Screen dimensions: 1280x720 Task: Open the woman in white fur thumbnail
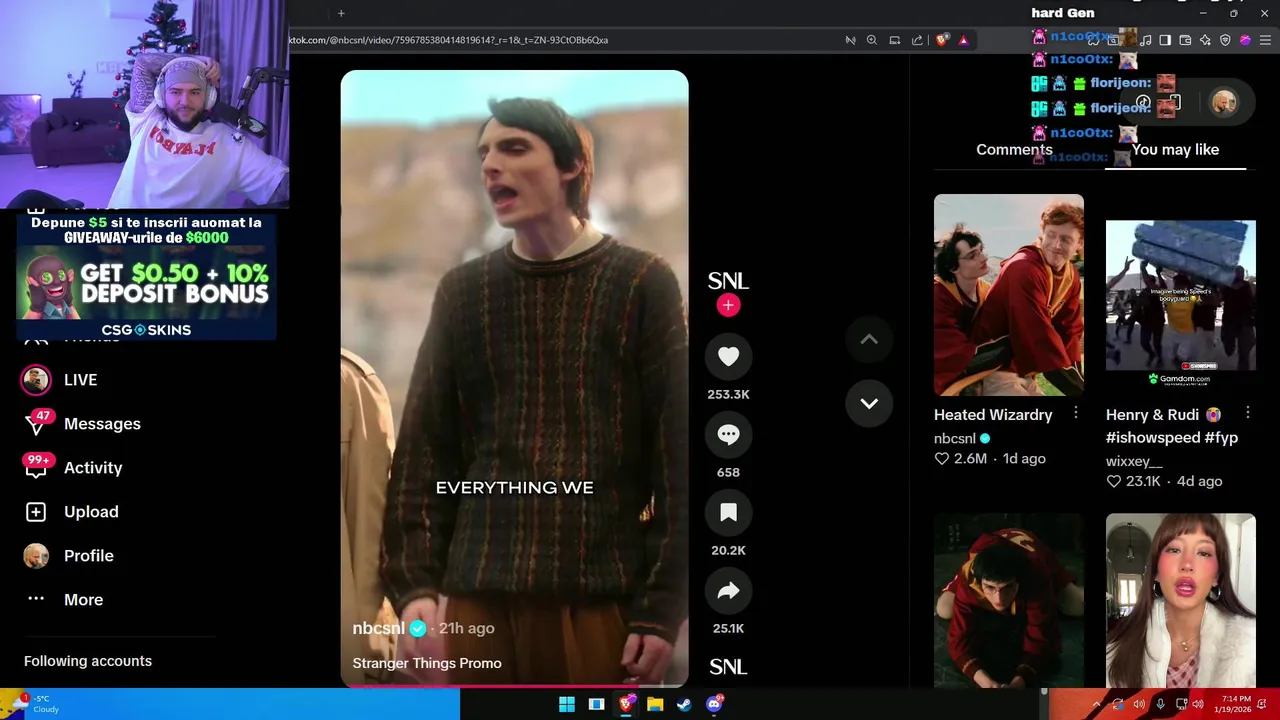pyautogui.click(x=1180, y=600)
